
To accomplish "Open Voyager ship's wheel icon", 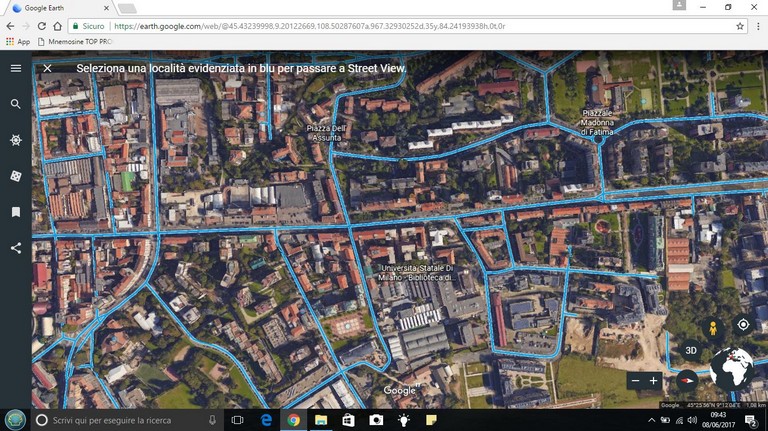I will [x=16, y=140].
